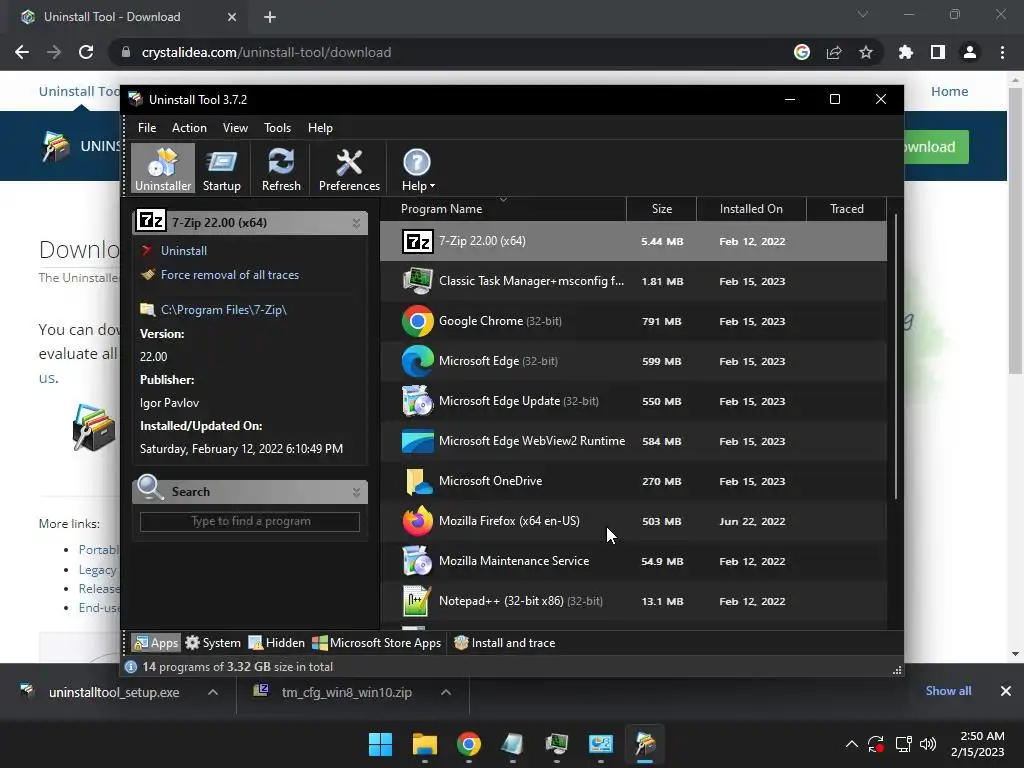1024x768 pixels.
Task: Click 'Jun 22, 2022' install date
Action: (752, 521)
